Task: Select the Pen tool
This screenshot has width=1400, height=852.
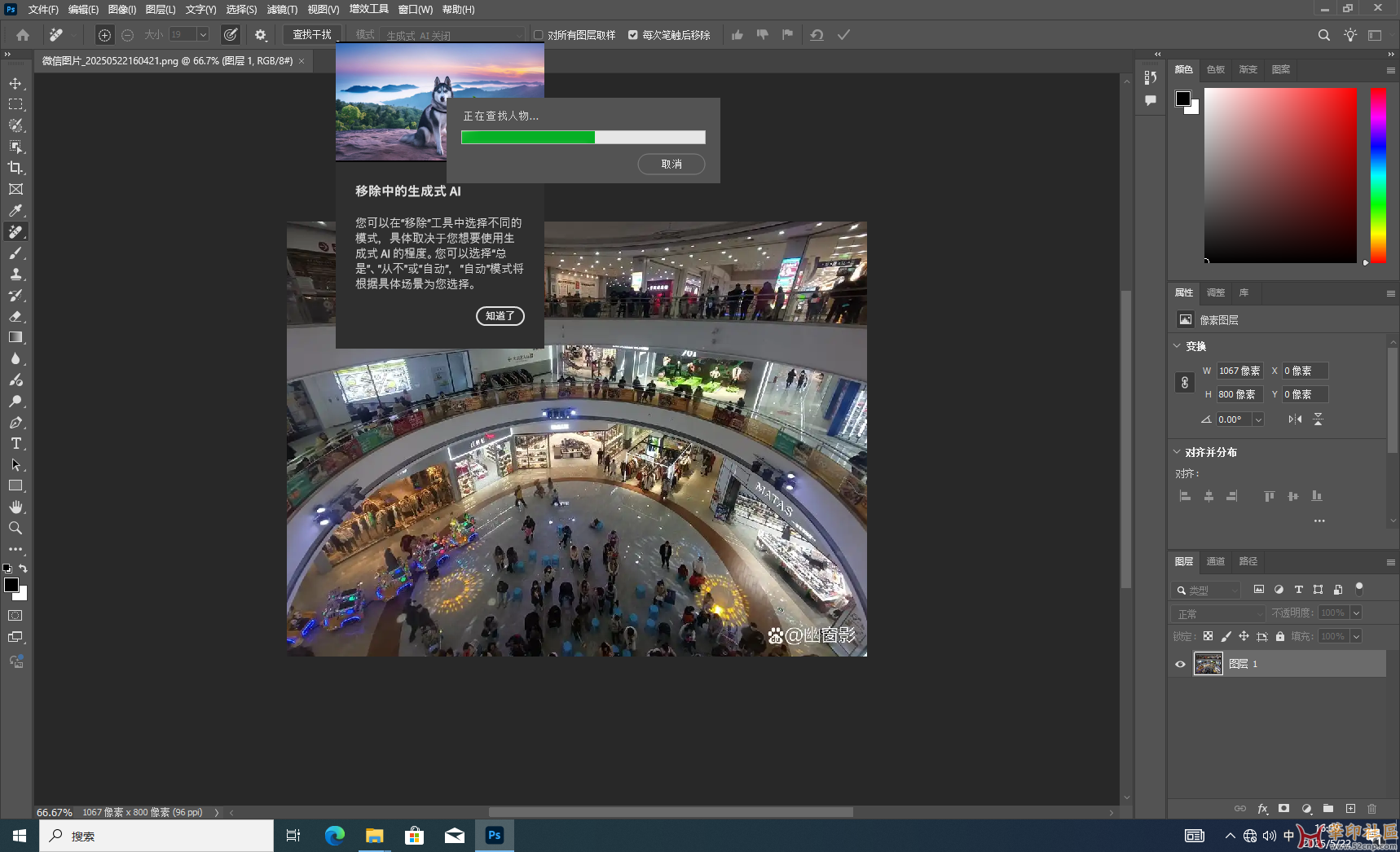Action: point(15,422)
